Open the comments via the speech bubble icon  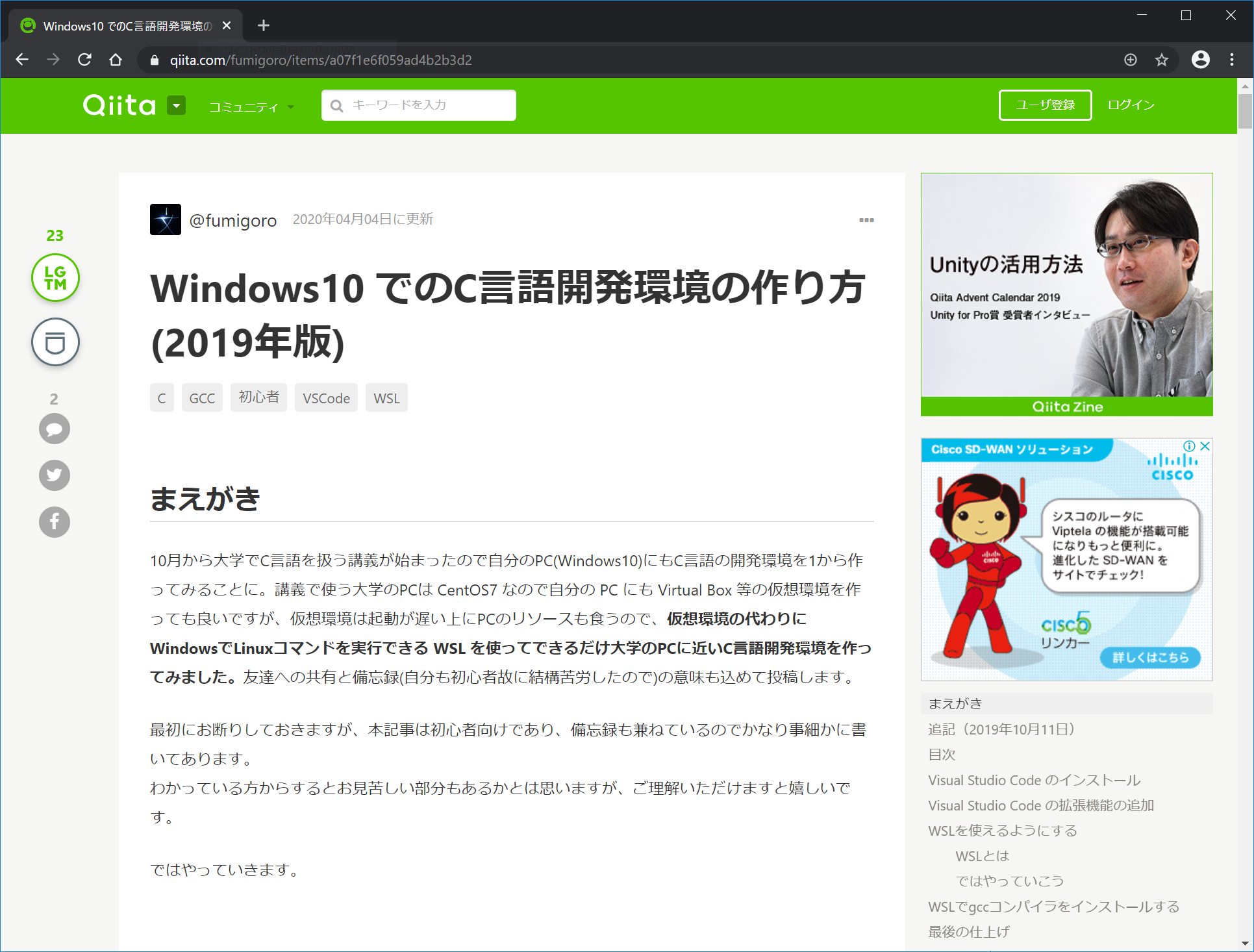[x=55, y=429]
